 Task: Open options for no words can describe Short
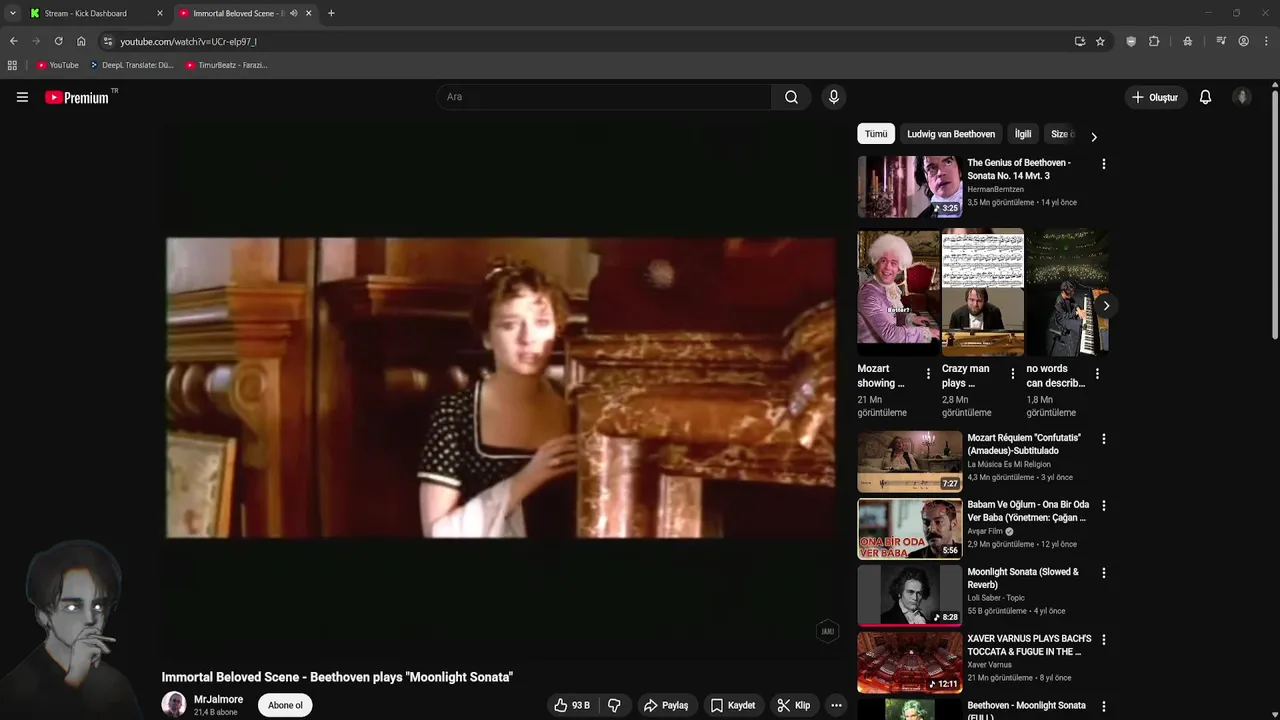(x=1097, y=374)
